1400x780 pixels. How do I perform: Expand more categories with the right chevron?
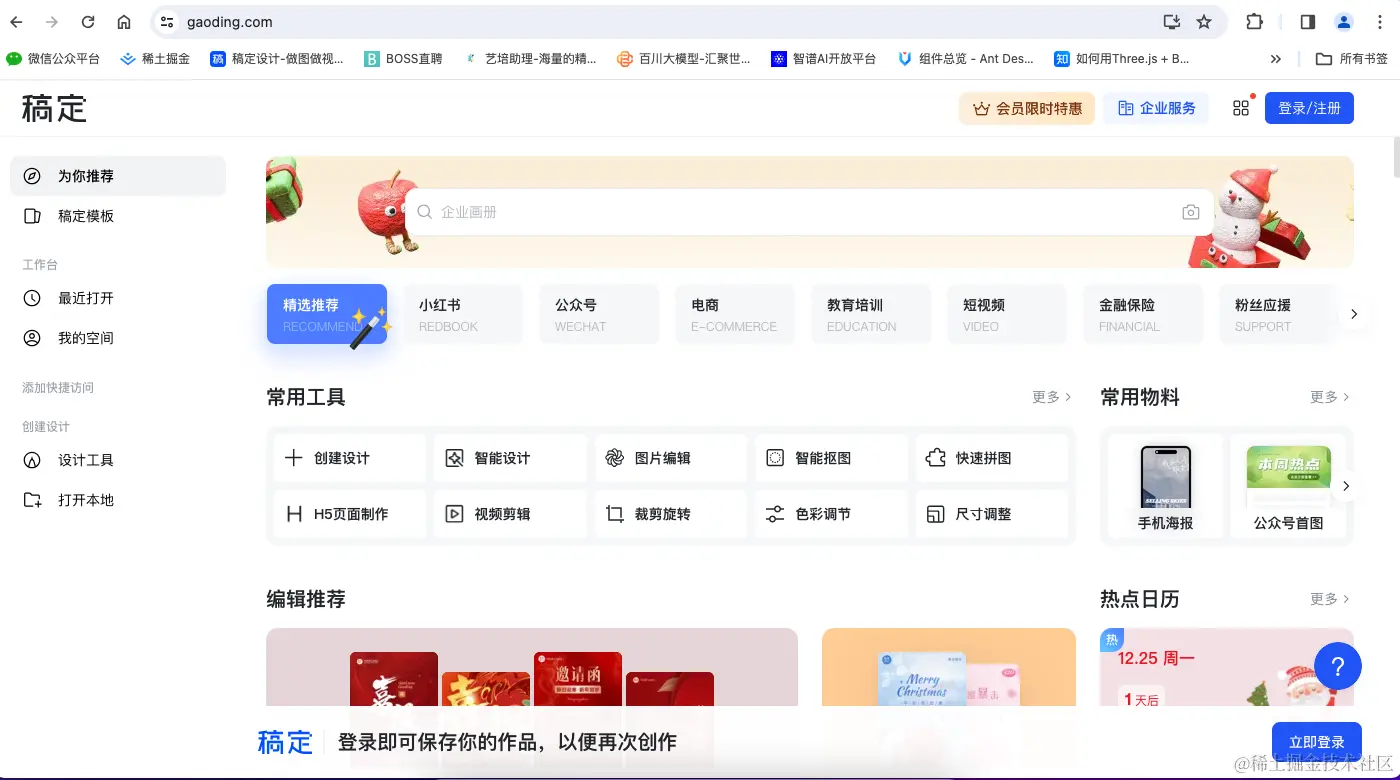tap(1354, 313)
